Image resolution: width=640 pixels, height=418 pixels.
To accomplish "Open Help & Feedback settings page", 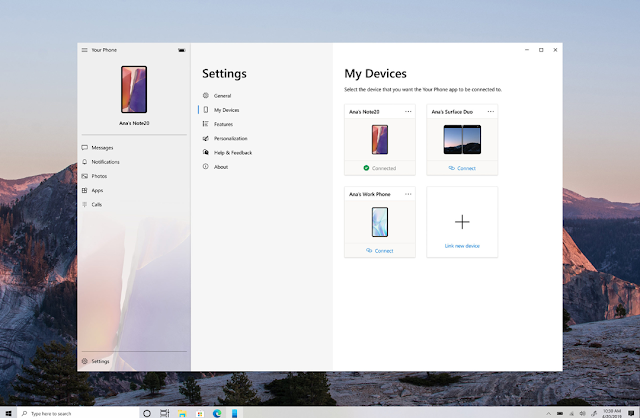I will (233, 153).
